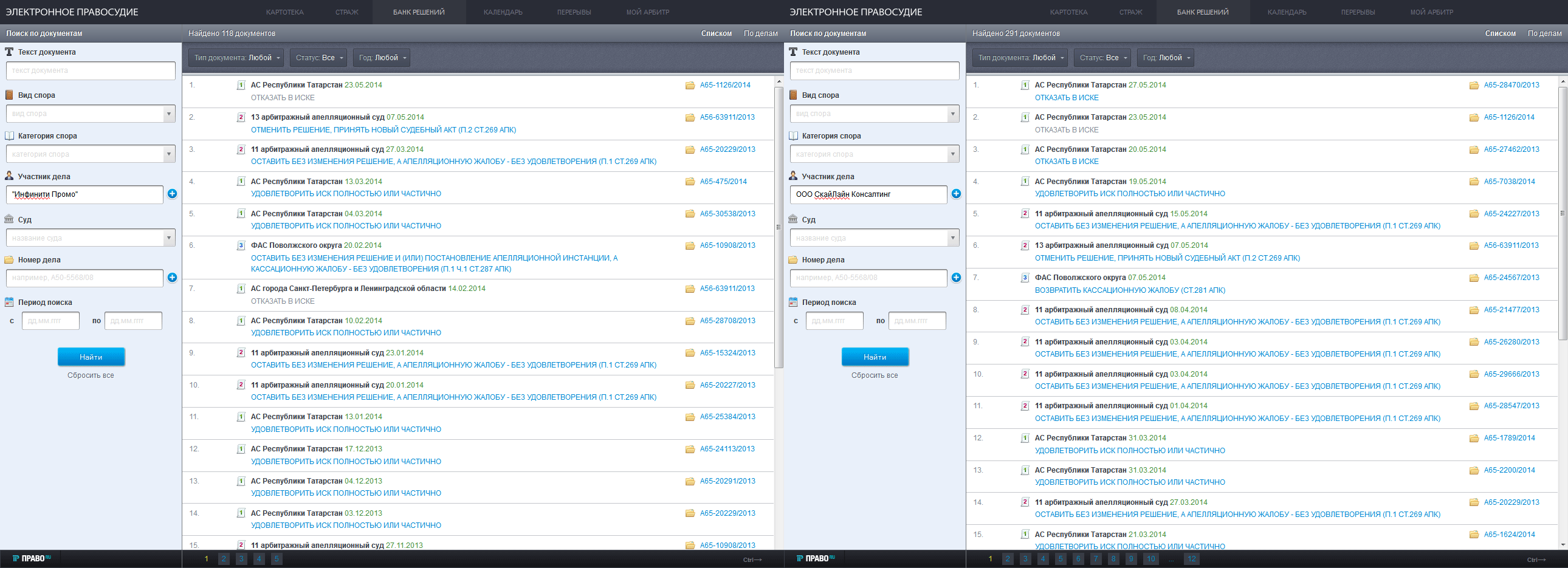Open "Тип документа" filter in 291-document results
1568x568 pixels.
pos(1020,58)
